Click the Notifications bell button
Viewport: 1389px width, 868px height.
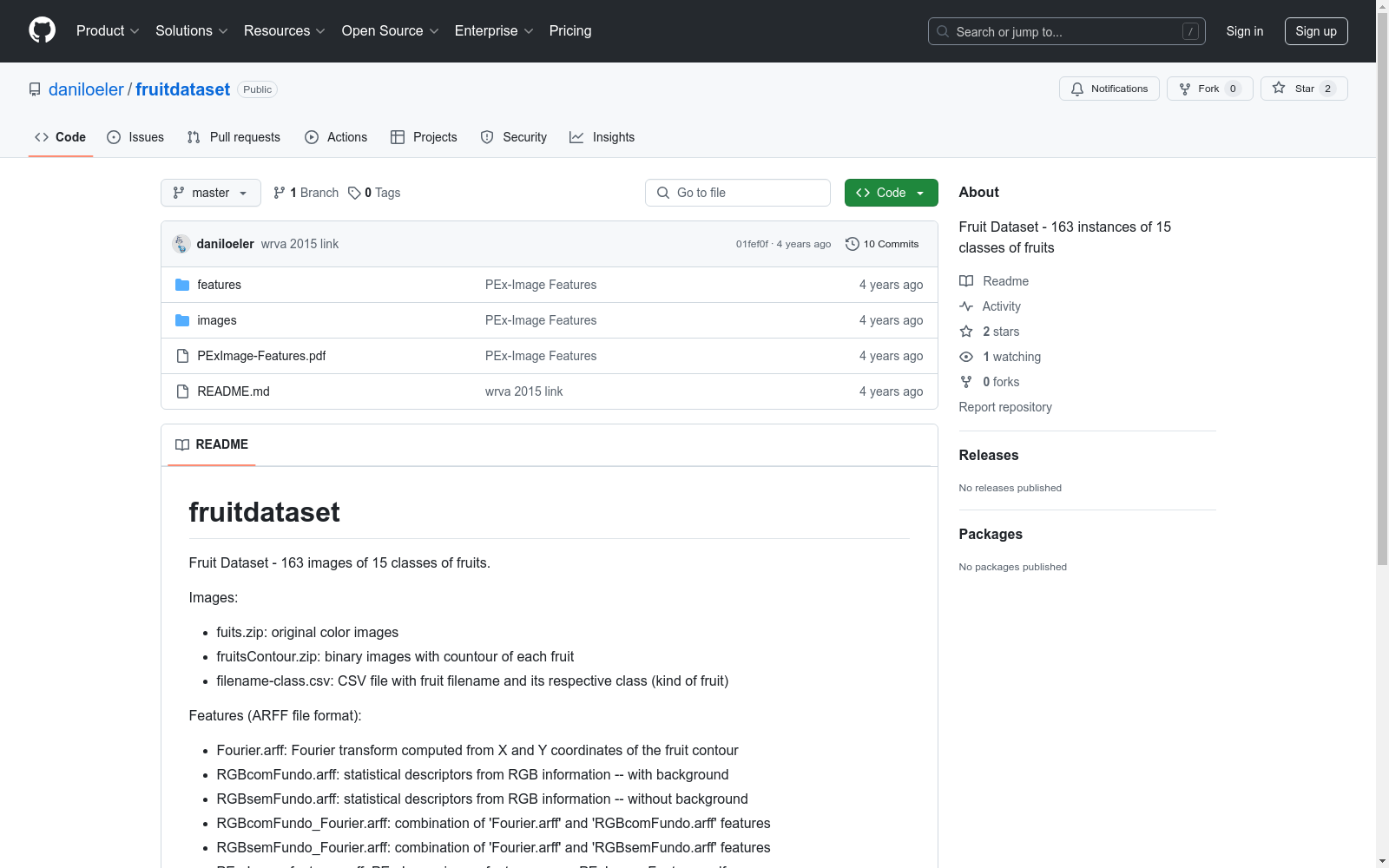point(1109,89)
